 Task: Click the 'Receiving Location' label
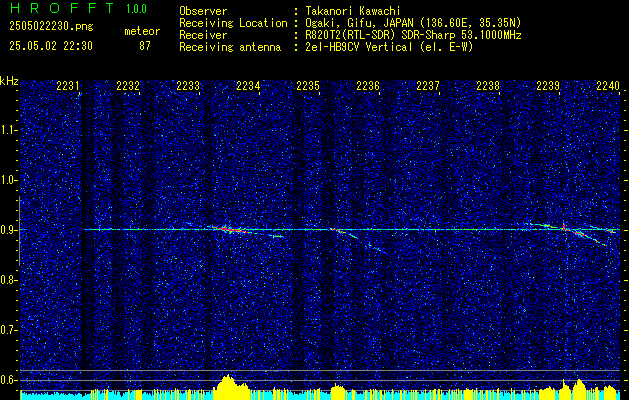[x=233, y=23]
